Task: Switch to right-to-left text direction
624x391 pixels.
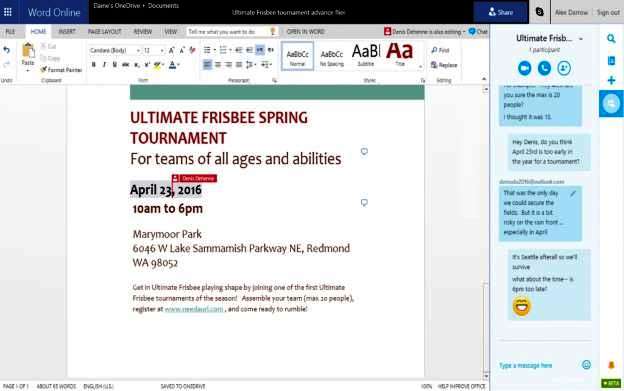Action: click(x=271, y=50)
